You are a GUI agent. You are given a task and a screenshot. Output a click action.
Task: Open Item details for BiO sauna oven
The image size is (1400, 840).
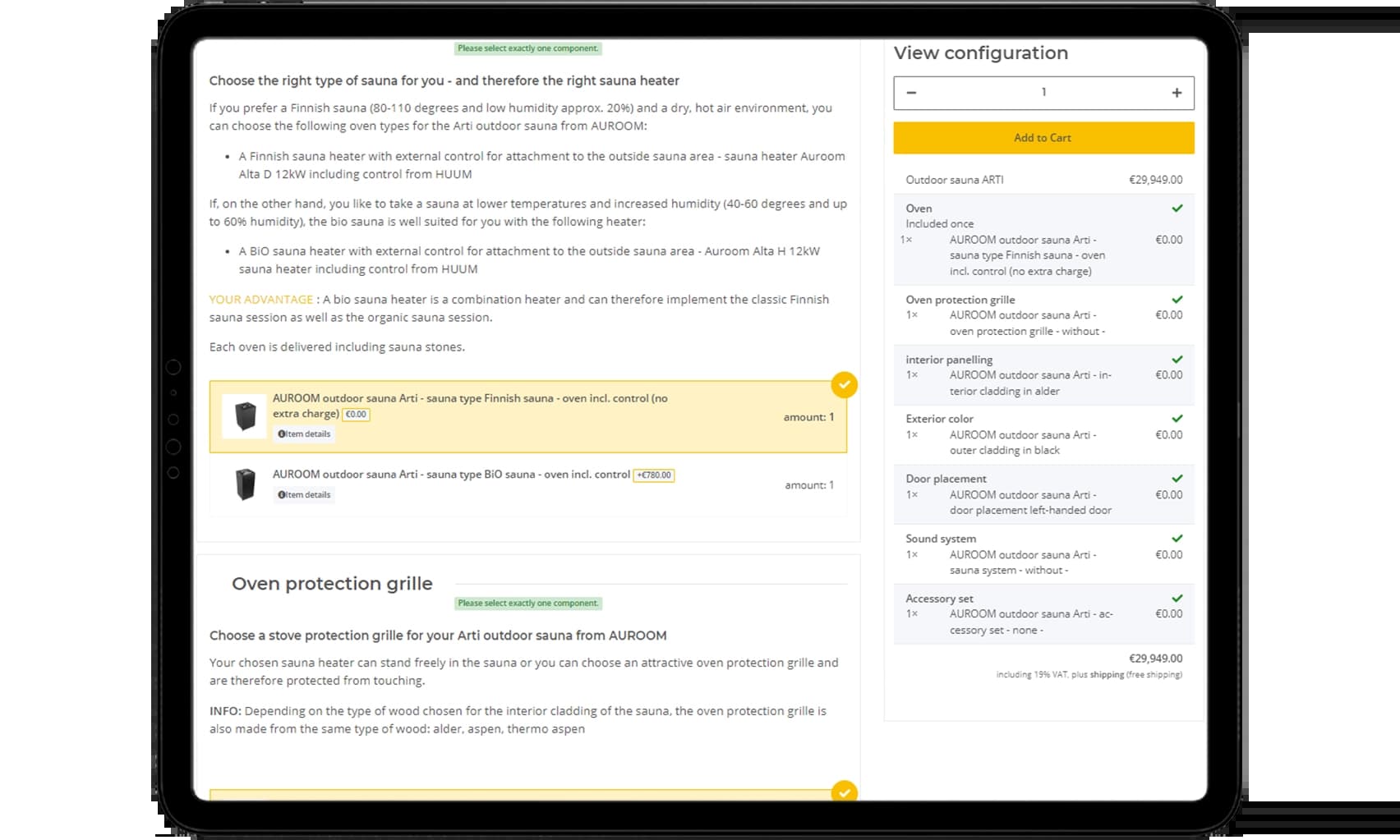[x=304, y=494]
